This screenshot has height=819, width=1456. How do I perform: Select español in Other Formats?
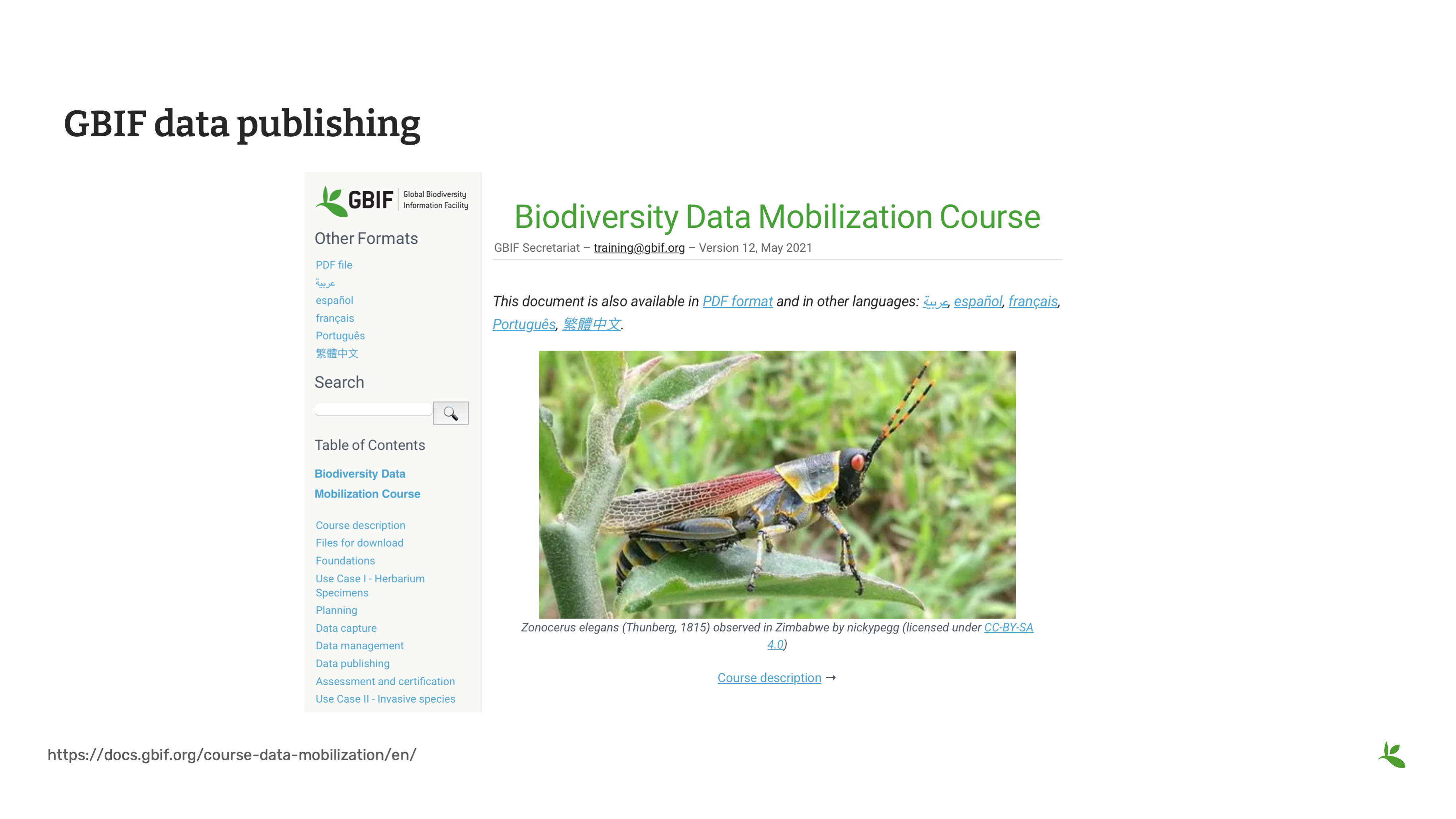pyautogui.click(x=334, y=300)
